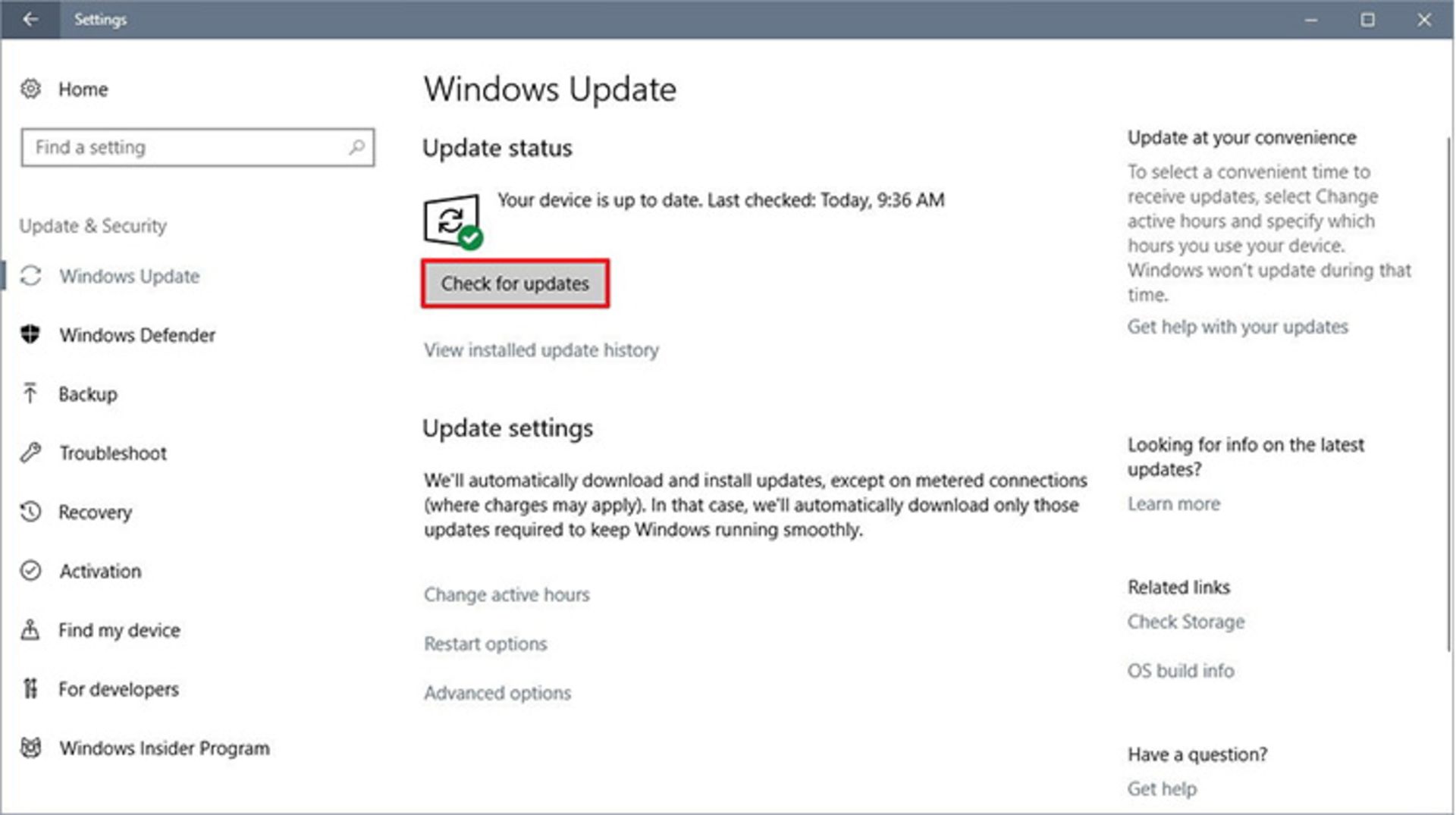Click the Windows Update page title
1456x815 pixels.
coord(550,89)
